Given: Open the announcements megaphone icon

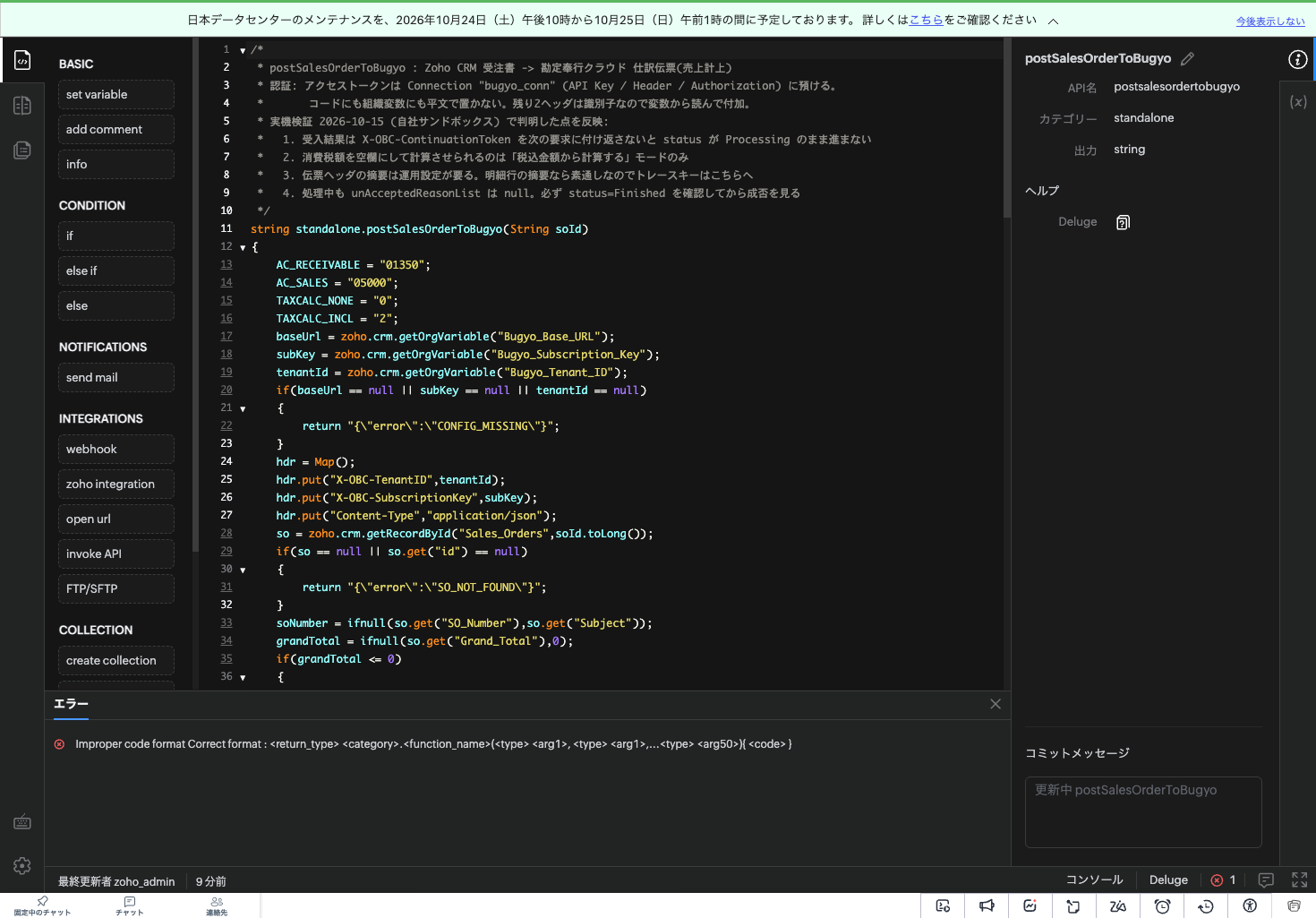Looking at the screenshot, I should [x=987, y=906].
